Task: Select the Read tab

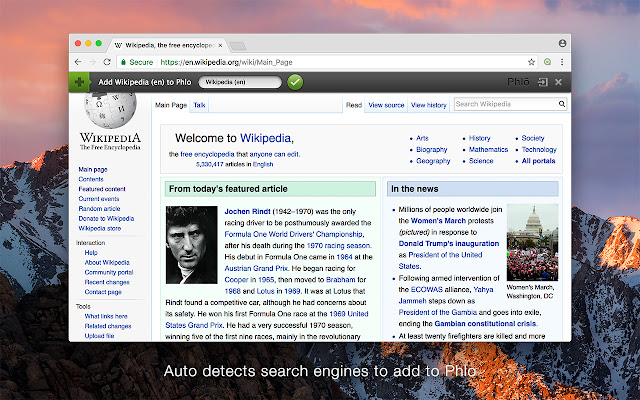Action: point(354,105)
